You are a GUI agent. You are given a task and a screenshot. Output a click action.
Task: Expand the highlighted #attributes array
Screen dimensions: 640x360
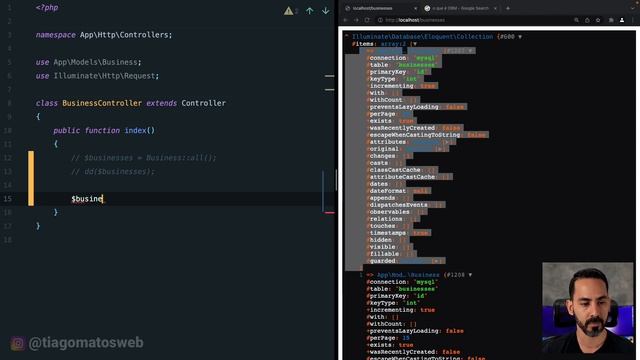(447, 142)
